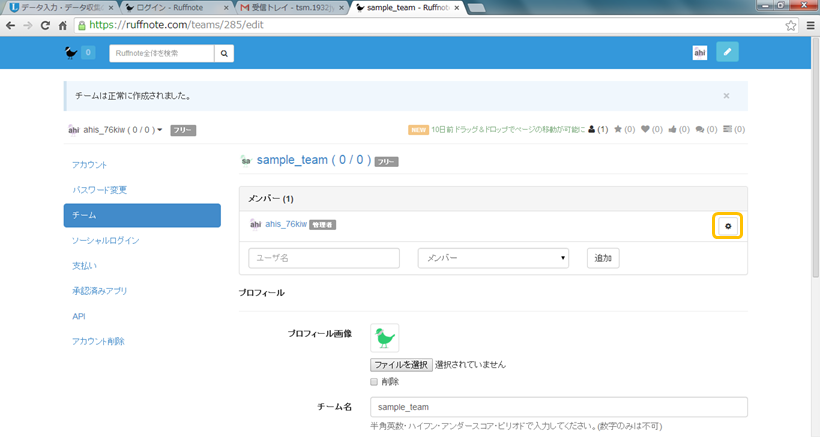Click the star favorites count icon
820x437 pixels.
coord(619,129)
